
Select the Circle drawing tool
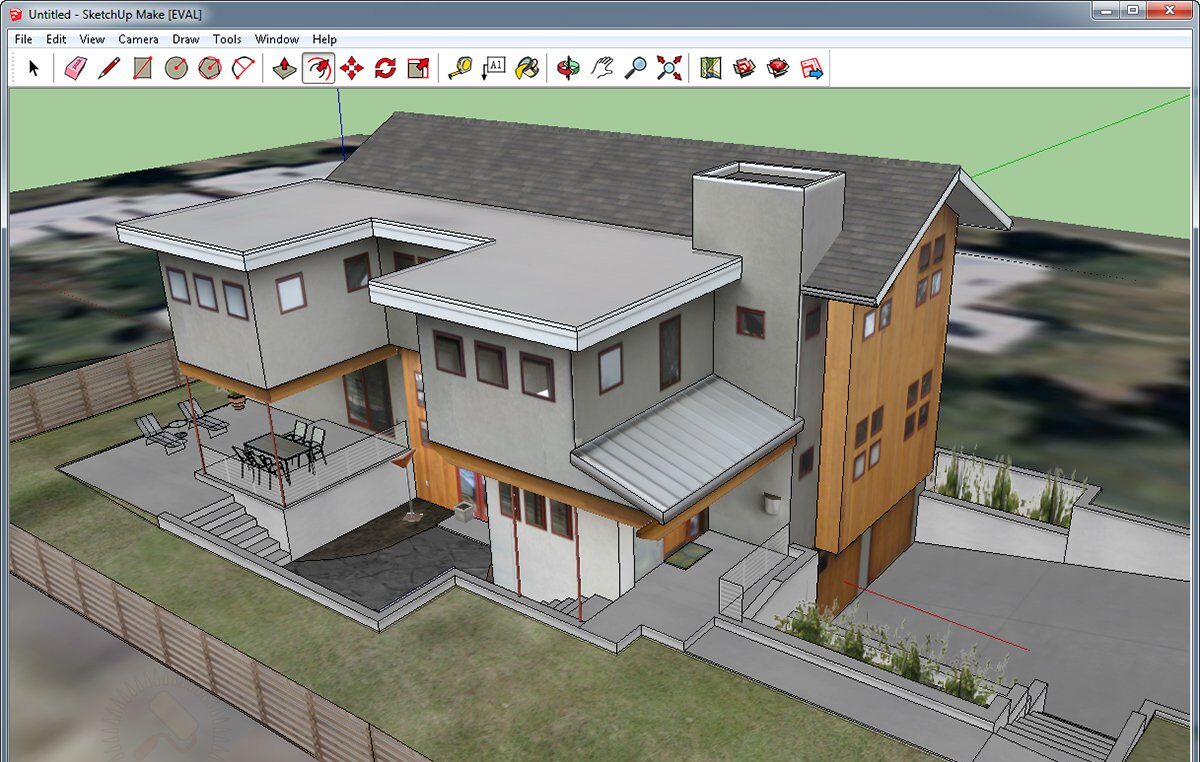(176, 68)
